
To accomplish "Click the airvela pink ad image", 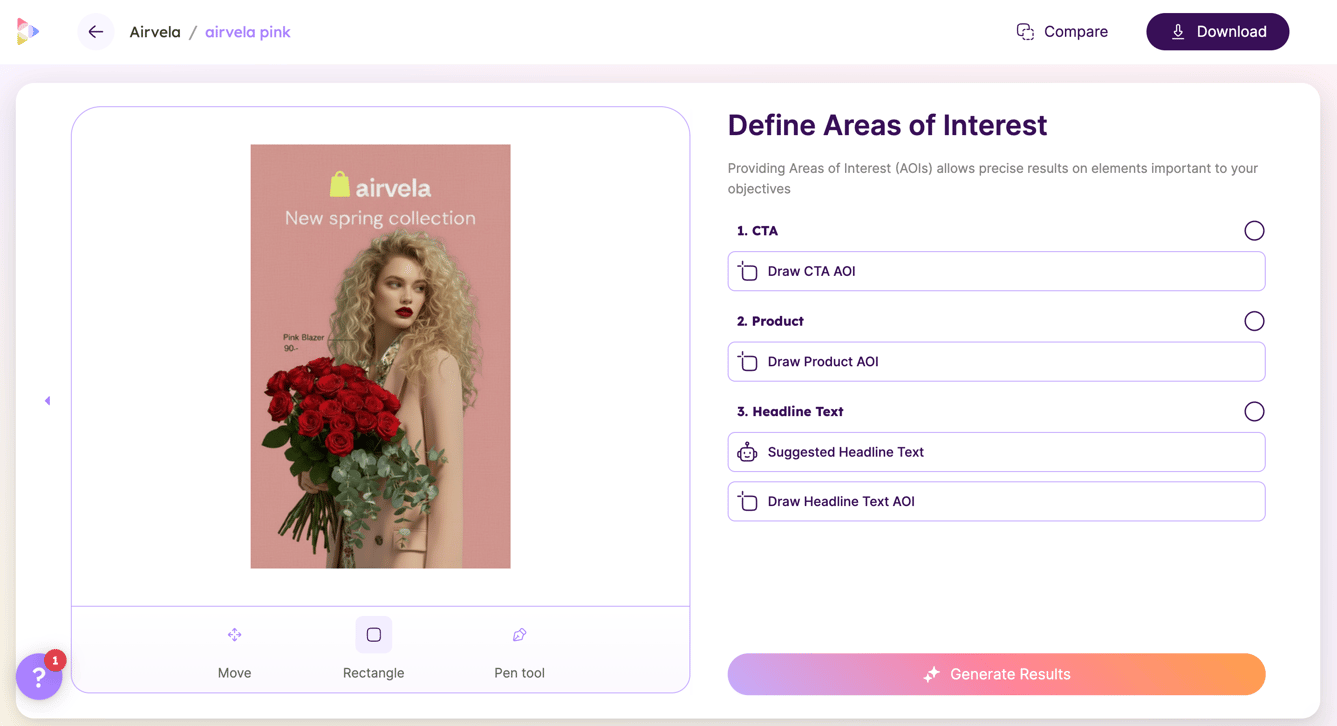I will [x=380, y=357].
